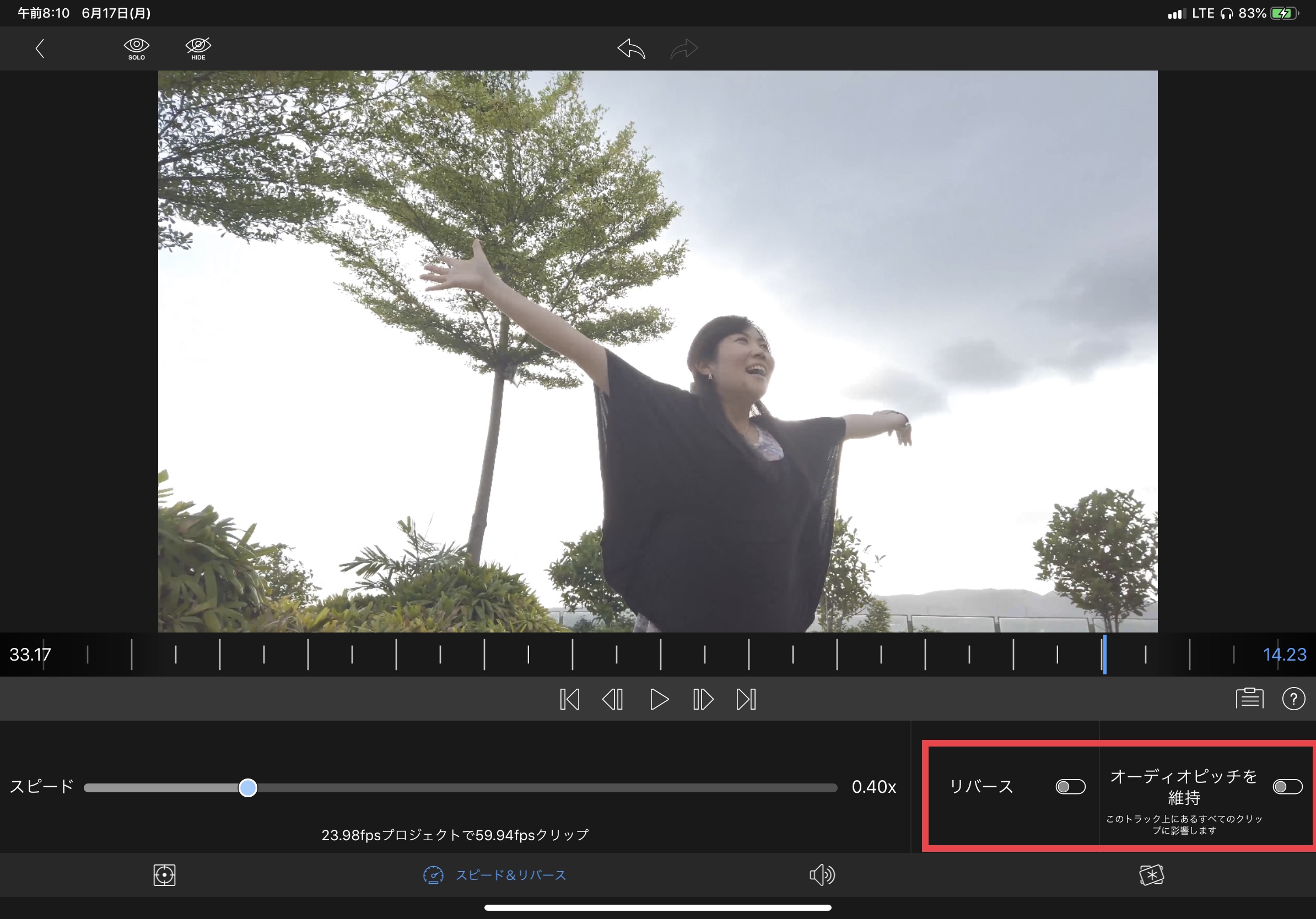Open the effects tab icon
Screen dimensions: 1316x919
click(1152, 875)
